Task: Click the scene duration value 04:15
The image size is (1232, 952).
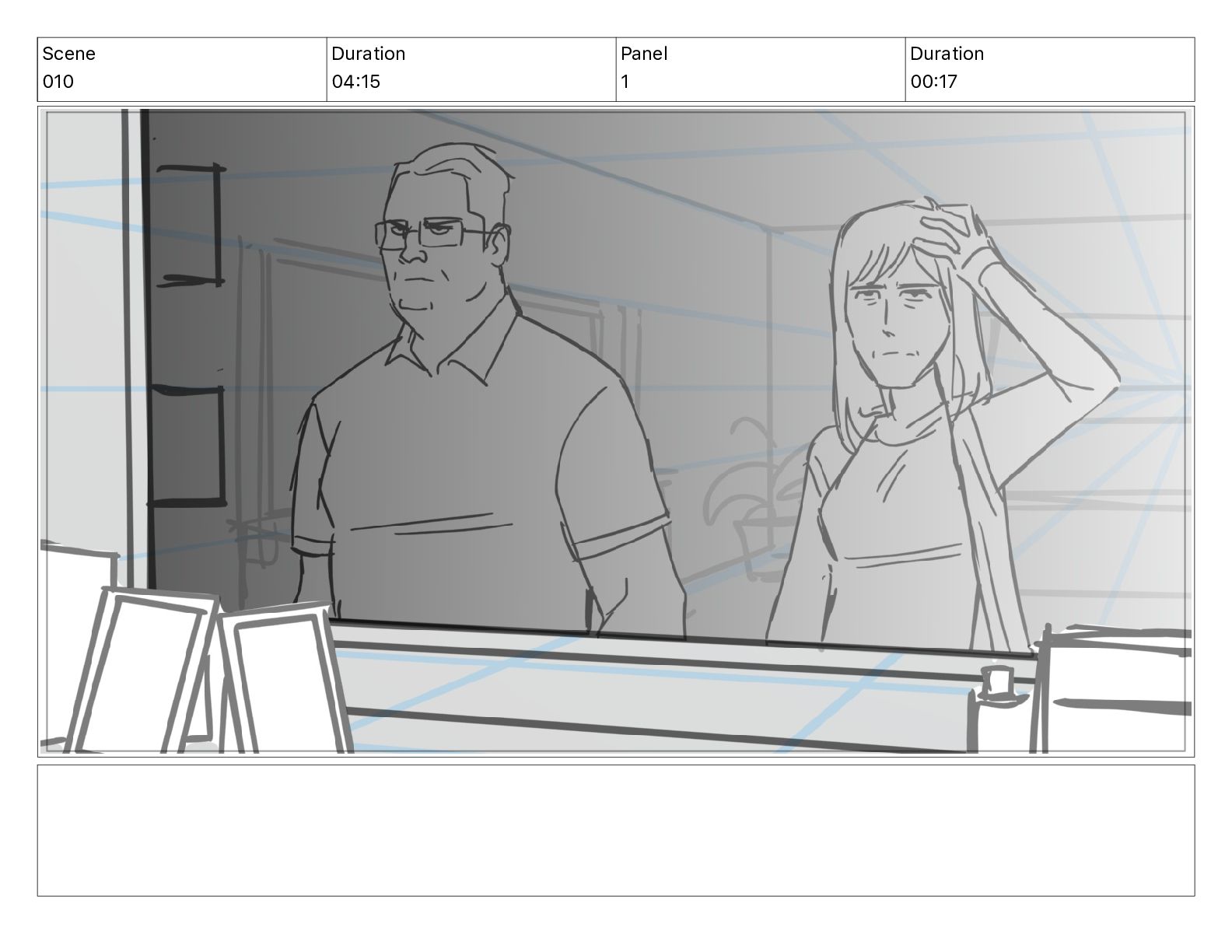Action: (356, 82)
